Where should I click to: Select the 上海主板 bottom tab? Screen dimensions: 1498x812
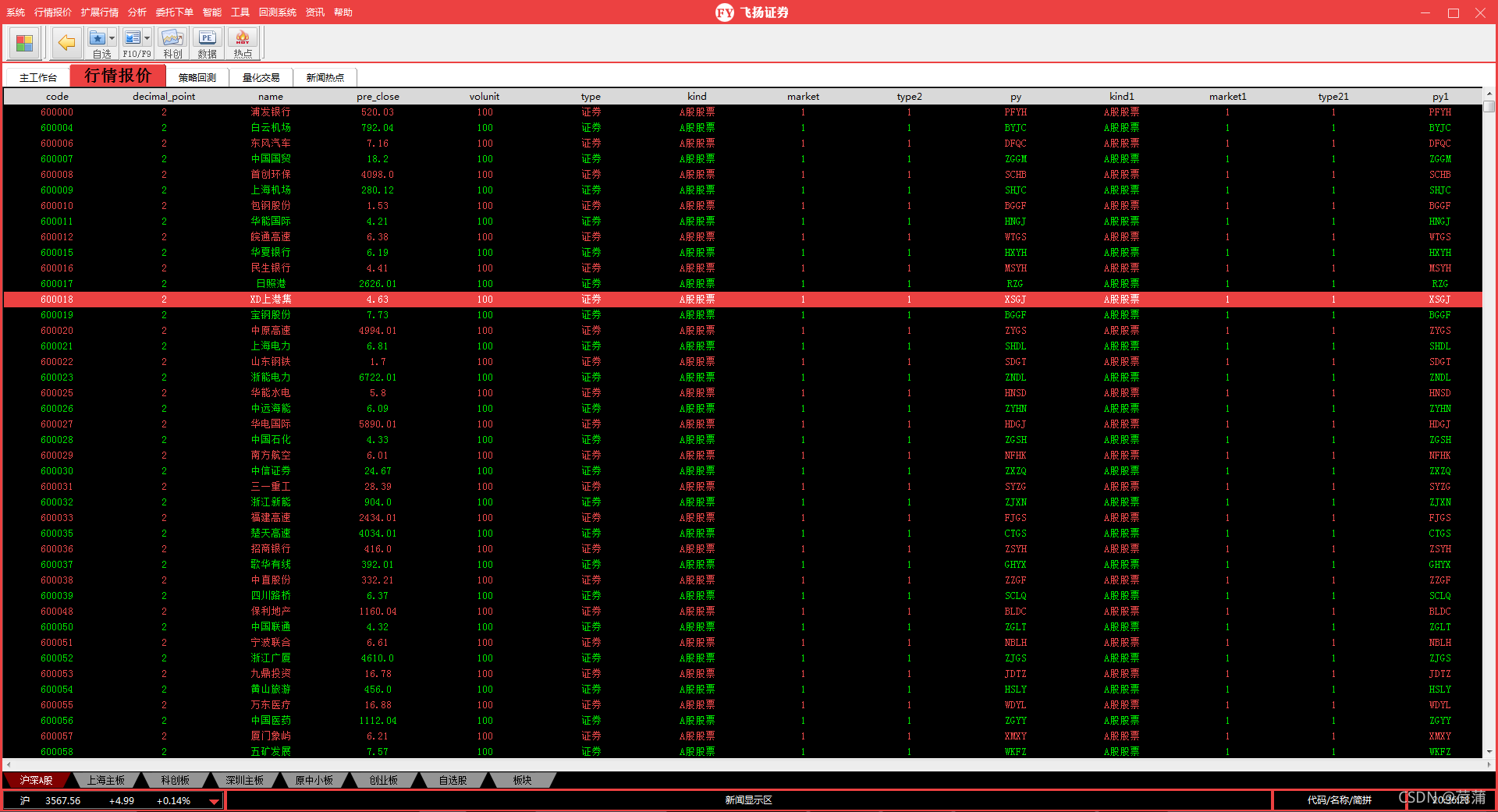(105, 780)
